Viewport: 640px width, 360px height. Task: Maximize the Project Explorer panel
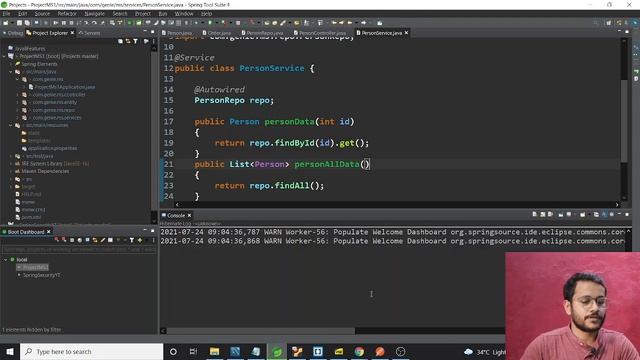[x=153, y=32]
